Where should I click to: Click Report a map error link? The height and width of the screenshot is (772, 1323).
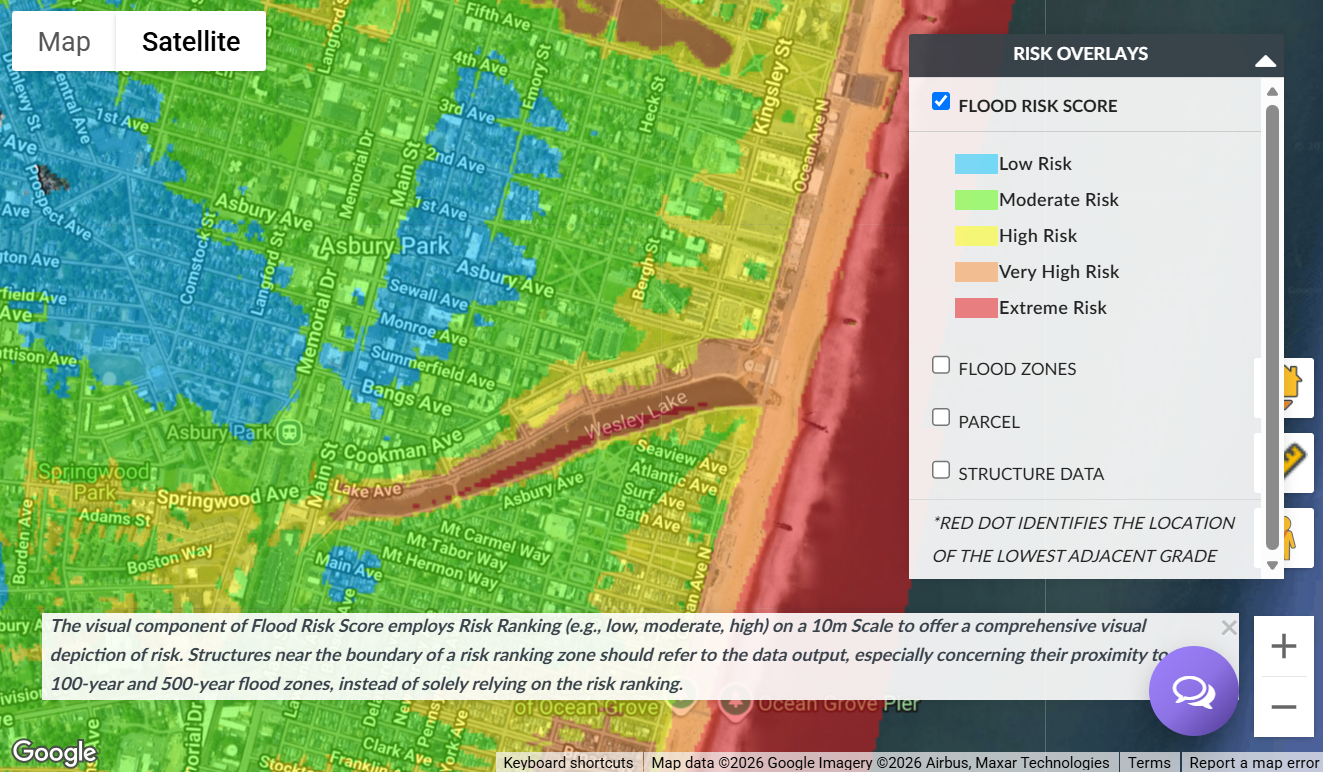[x=1253, y=762]
